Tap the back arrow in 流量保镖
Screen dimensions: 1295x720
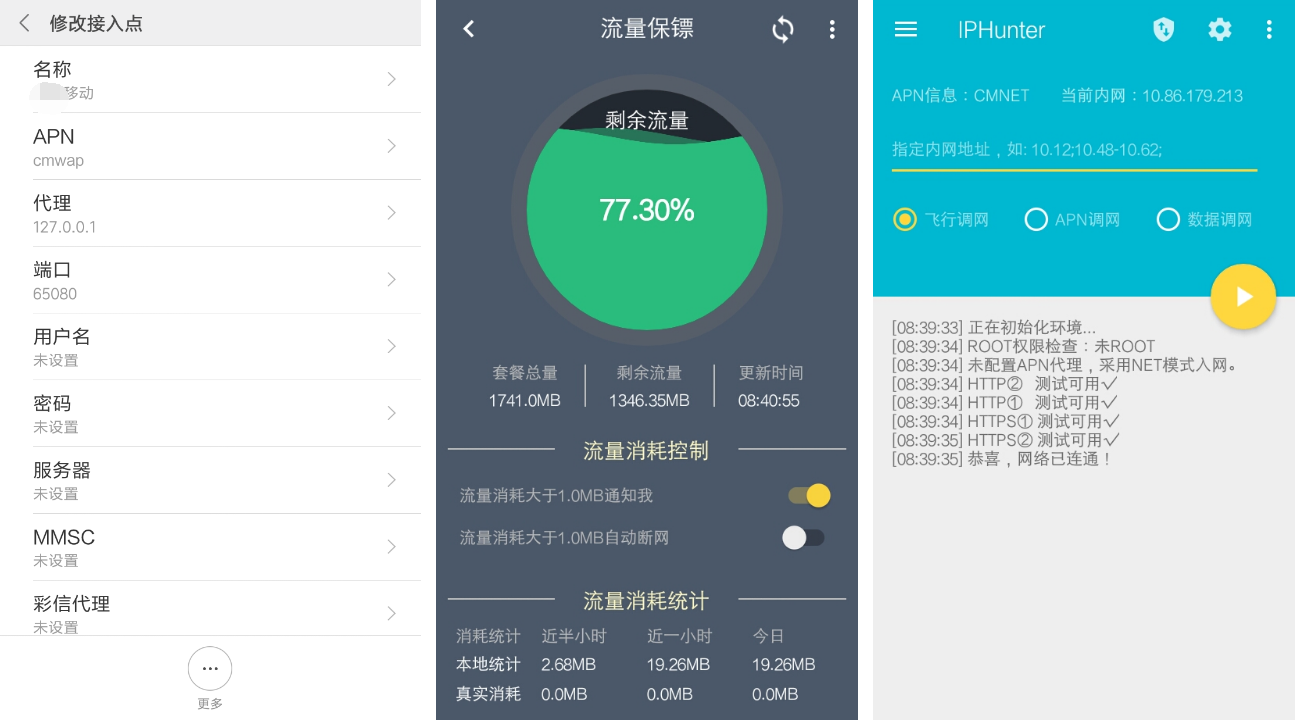coord(469,29)
